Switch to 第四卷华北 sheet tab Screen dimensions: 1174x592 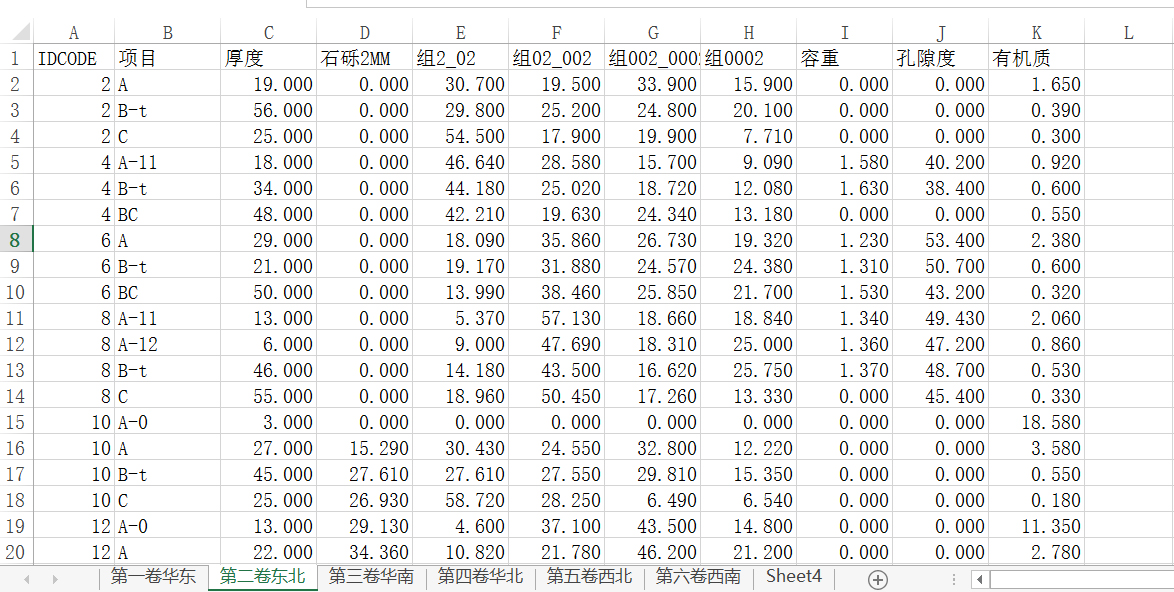point(480,577)
